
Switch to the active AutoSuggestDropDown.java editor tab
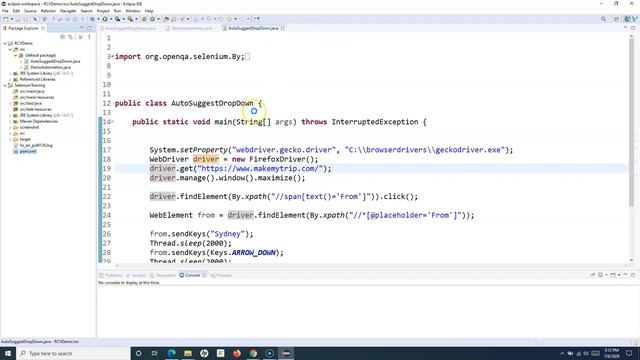click(x=253, y=28)
